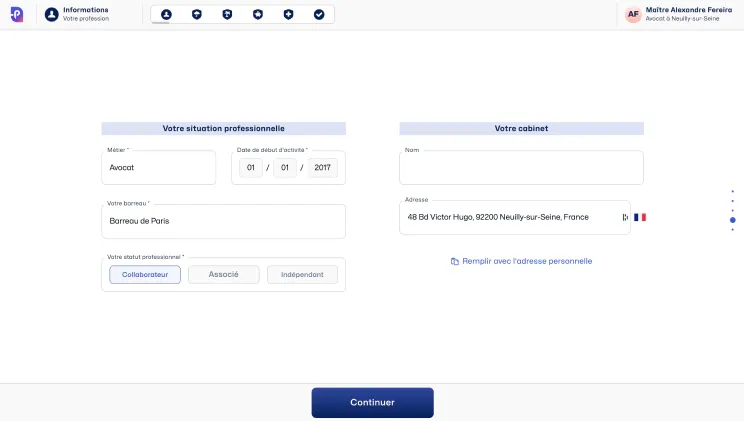Open the Votre barreau field
Screen dimensions: 744x421
[x=223, y=221]
